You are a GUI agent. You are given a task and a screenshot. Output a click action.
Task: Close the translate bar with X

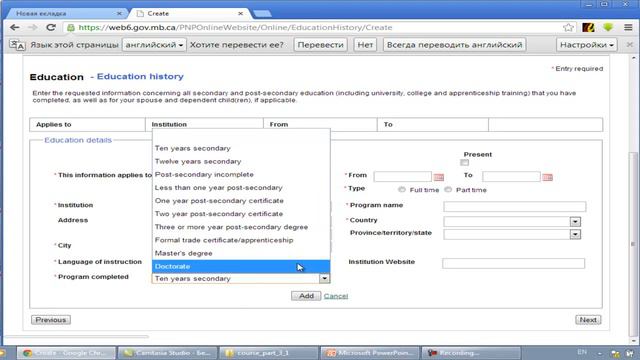click(x=630, y=44)
